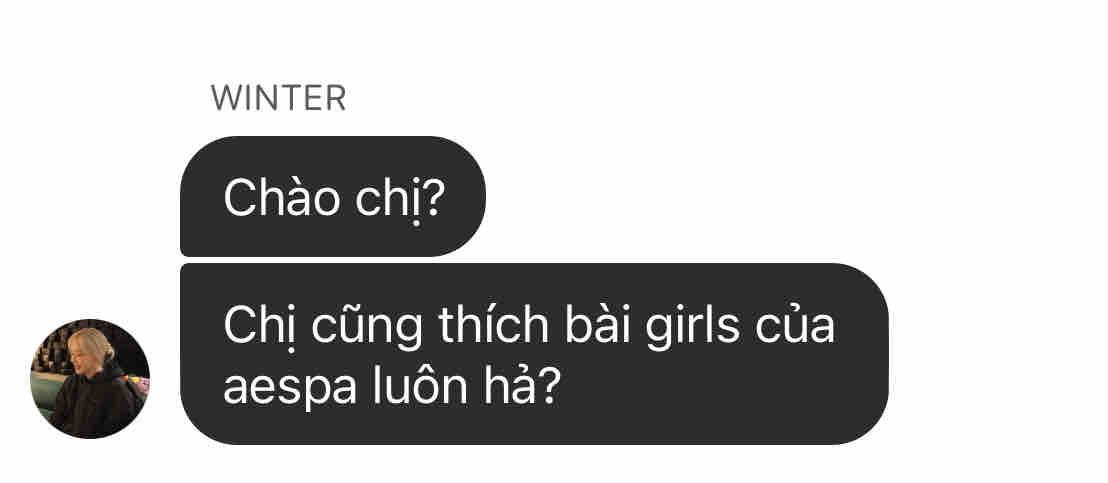1108x483 pixels.
Task: Tap the empty right end of first bubble
Action: [465, 196]
